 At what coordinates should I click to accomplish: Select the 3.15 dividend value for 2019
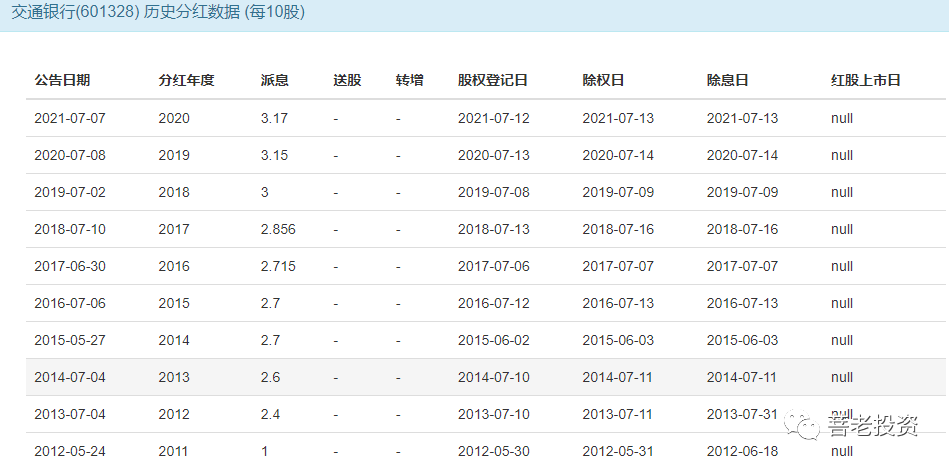pos(274,155)
